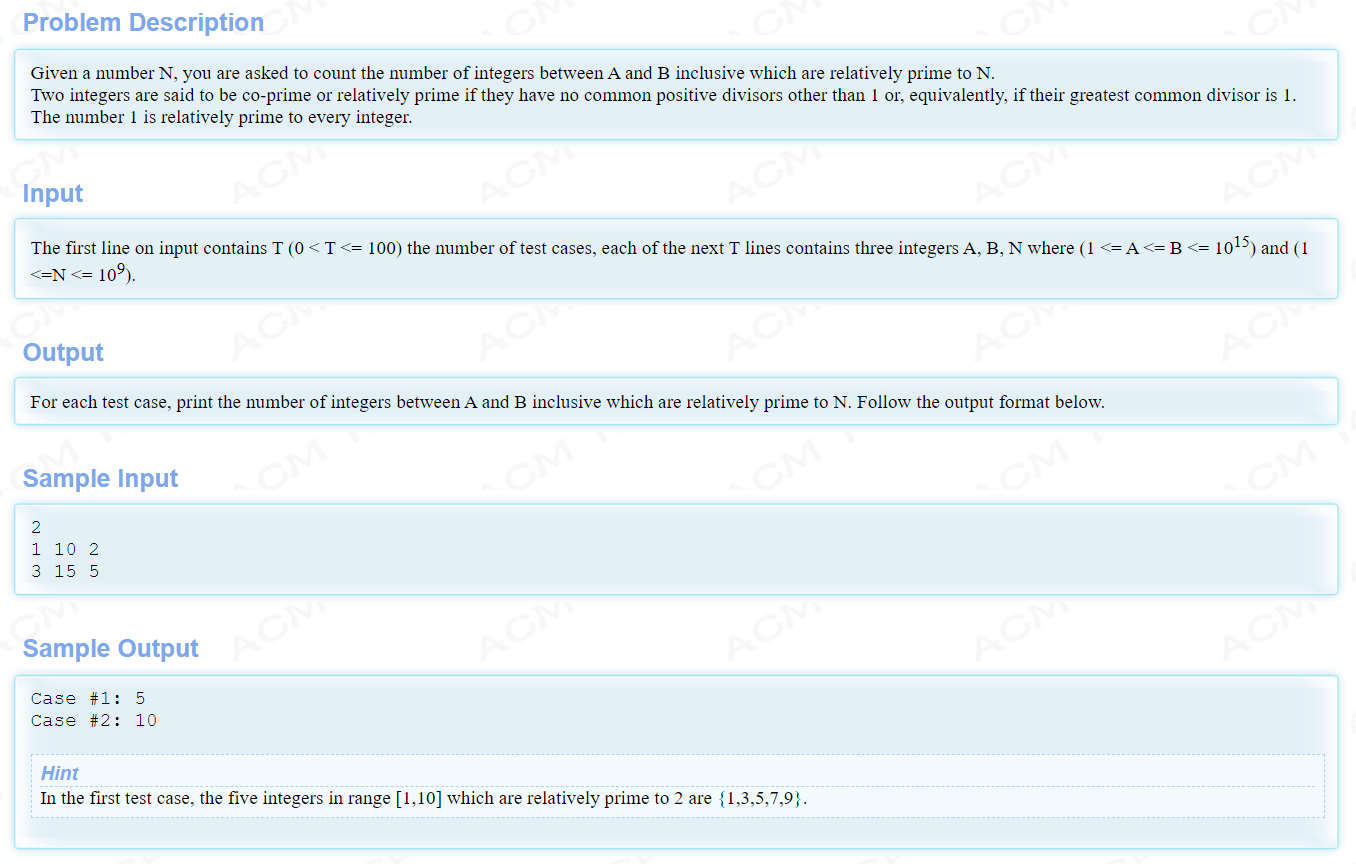Click the sample output "Case #1: 5"
This screenshot has width=1356, height=864.
[x=88, y=698]
